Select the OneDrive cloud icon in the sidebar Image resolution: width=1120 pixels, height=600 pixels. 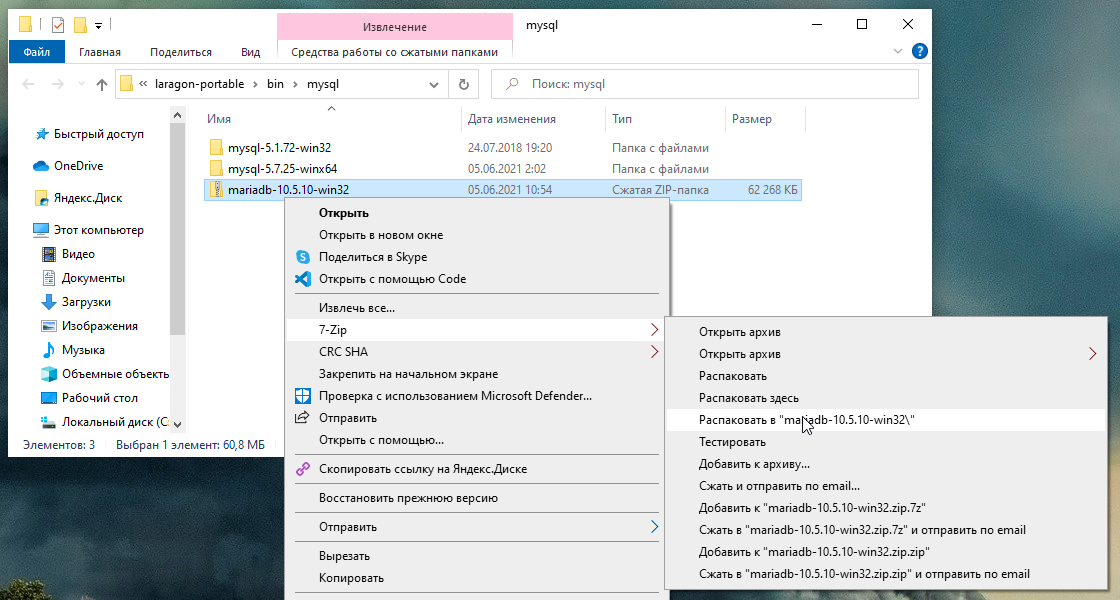click(x=41, y=166)
